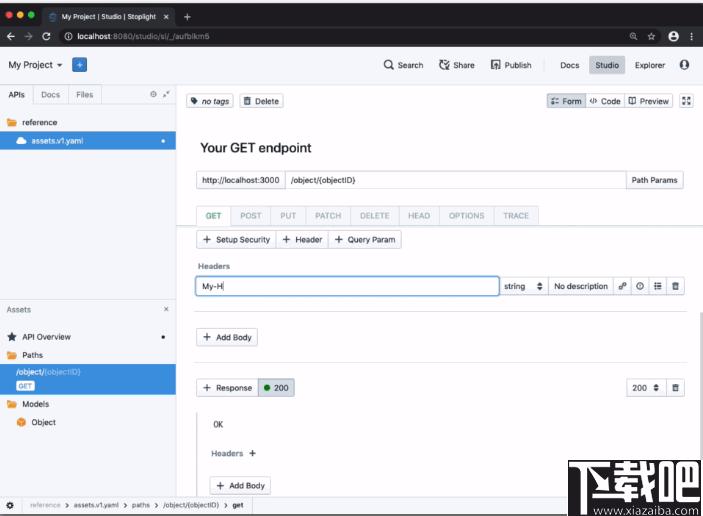The image size is (703, 516).
Task: Select the POST method tab
Action: [251, 216]
